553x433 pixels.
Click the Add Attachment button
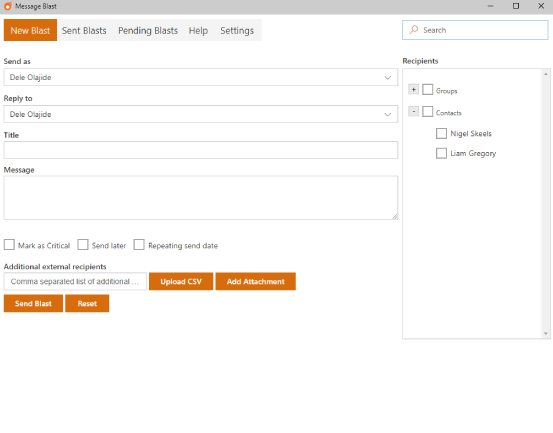coord(255,281)
